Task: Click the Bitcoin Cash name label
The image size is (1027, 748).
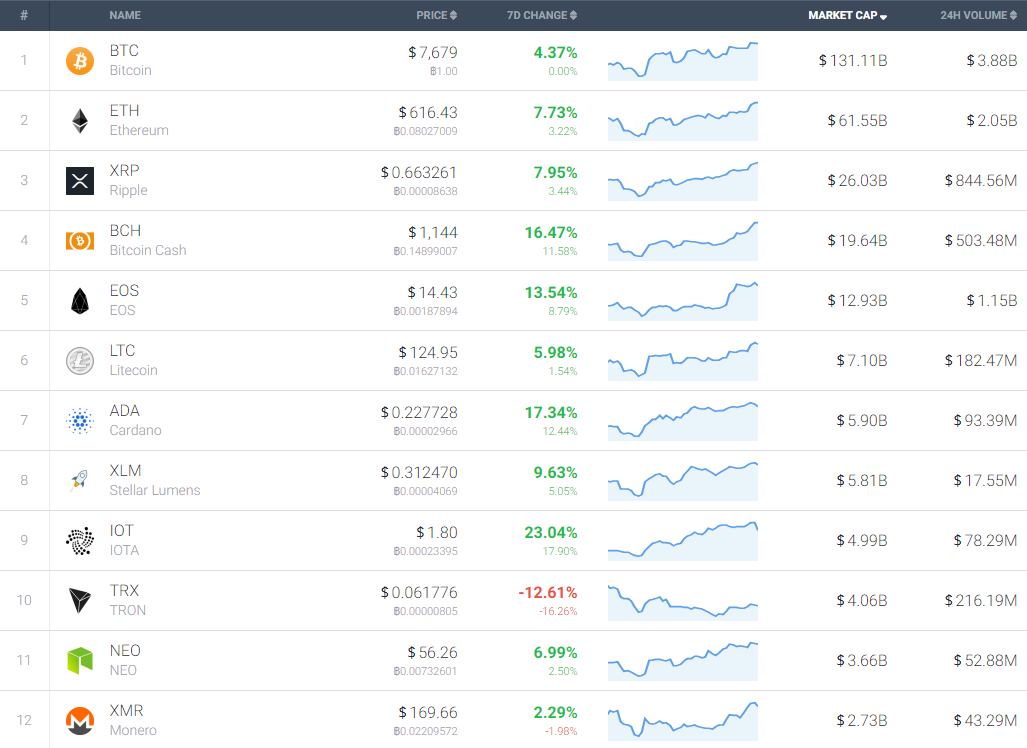Action: click(x=148, y=250)
